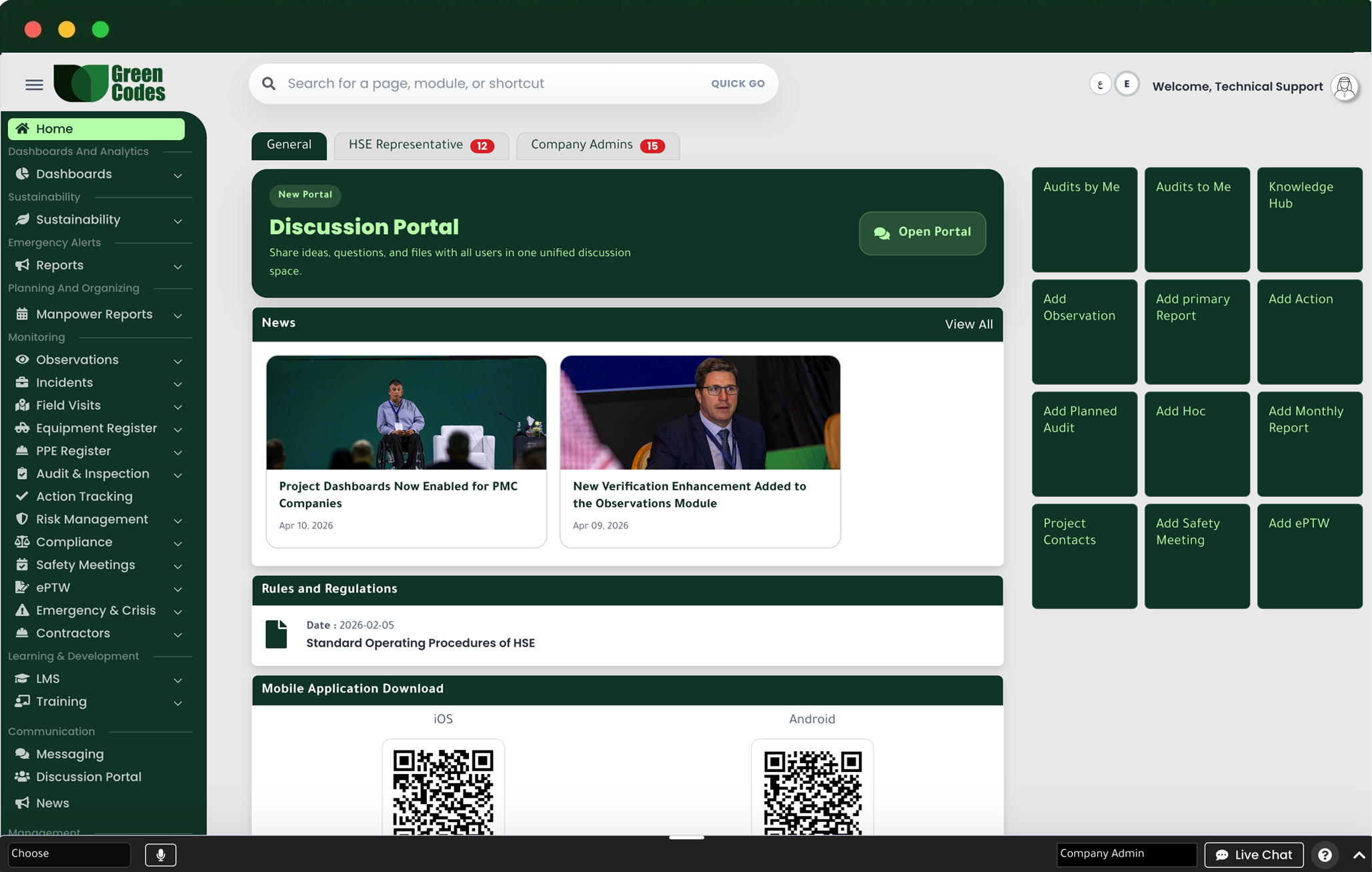Click the search magnifier icon
This screenshot has height=872, width=1372.
(269, 83)
